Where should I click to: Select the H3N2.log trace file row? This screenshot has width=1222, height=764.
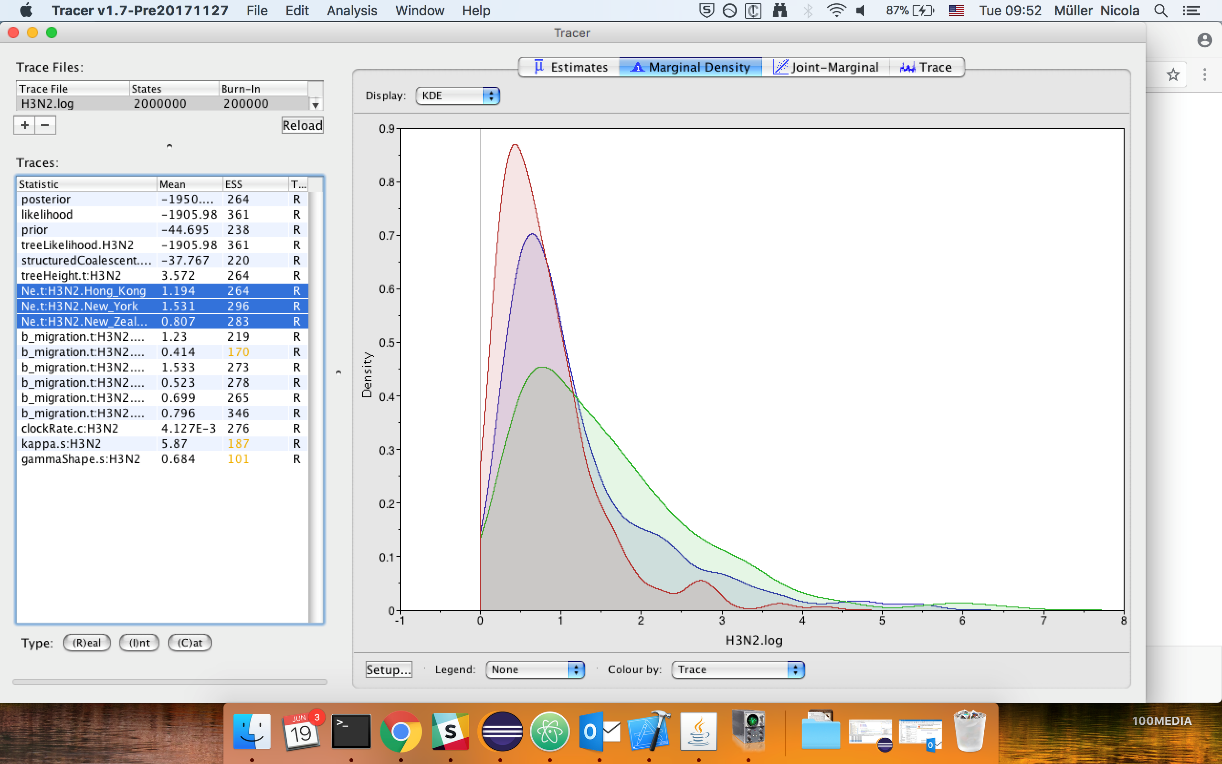pyautogui.click(x=163, y=103)
